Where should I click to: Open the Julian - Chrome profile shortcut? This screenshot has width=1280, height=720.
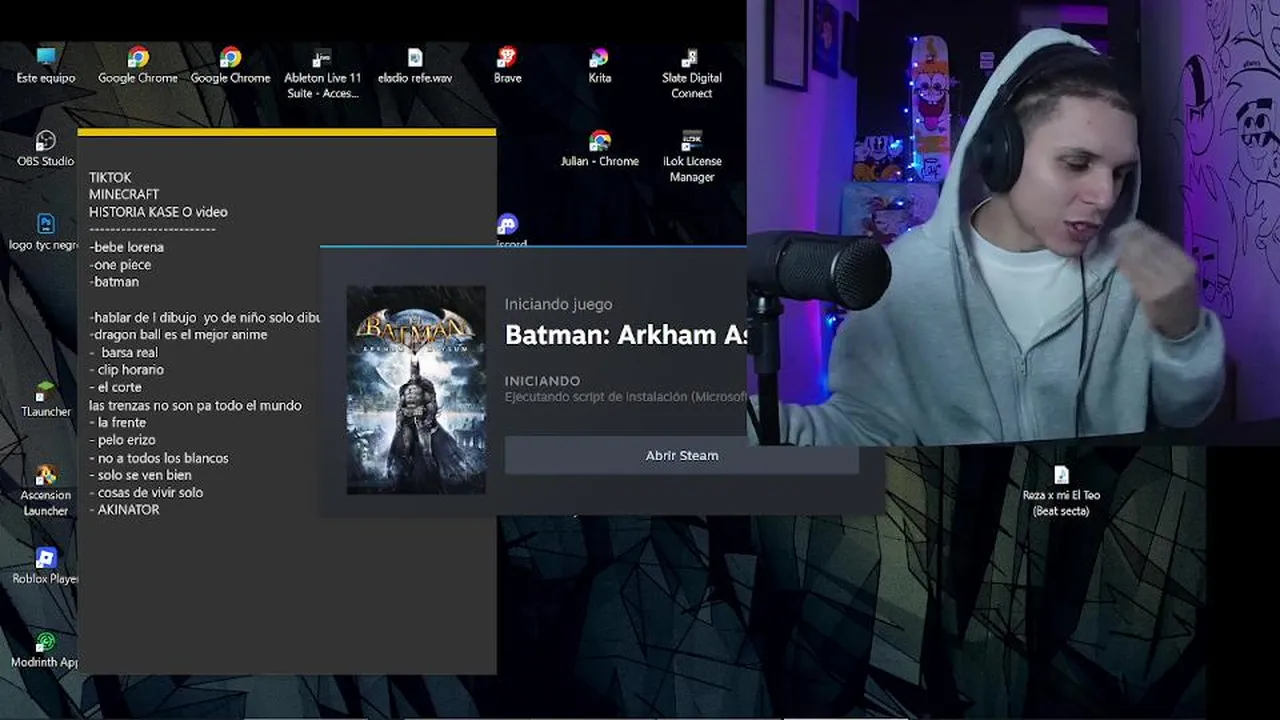599,148
